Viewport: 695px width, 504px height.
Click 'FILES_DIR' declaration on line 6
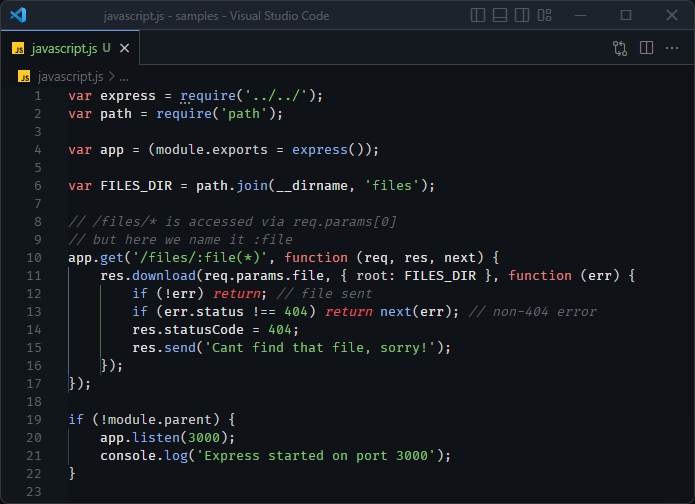pos(136,186)
